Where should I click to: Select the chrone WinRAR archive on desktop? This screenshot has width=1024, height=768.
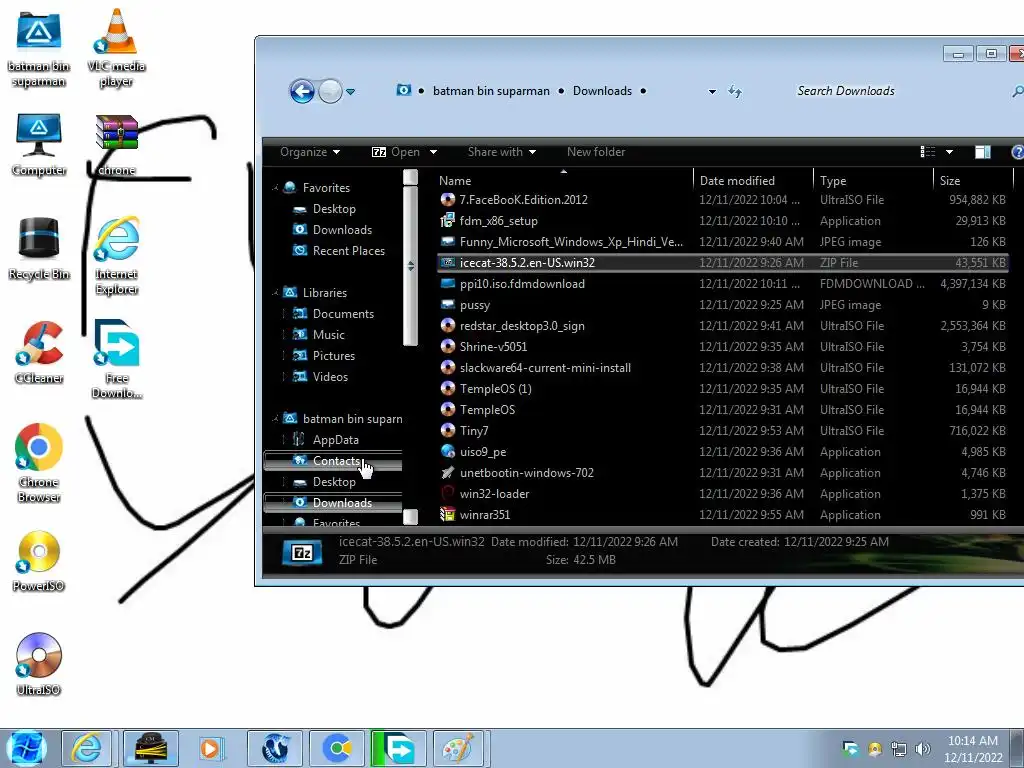click(116, 145)
